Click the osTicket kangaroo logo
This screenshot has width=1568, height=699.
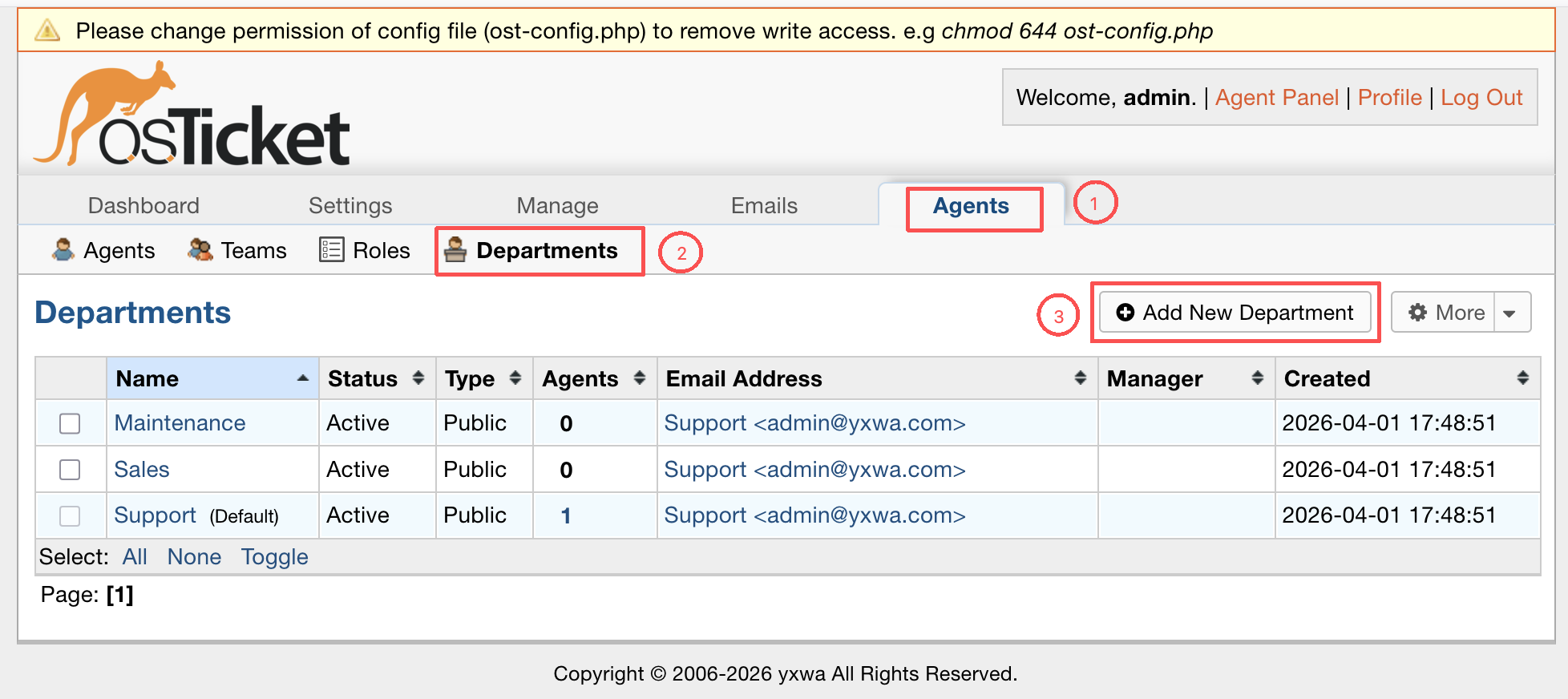[x=192, y=115]
